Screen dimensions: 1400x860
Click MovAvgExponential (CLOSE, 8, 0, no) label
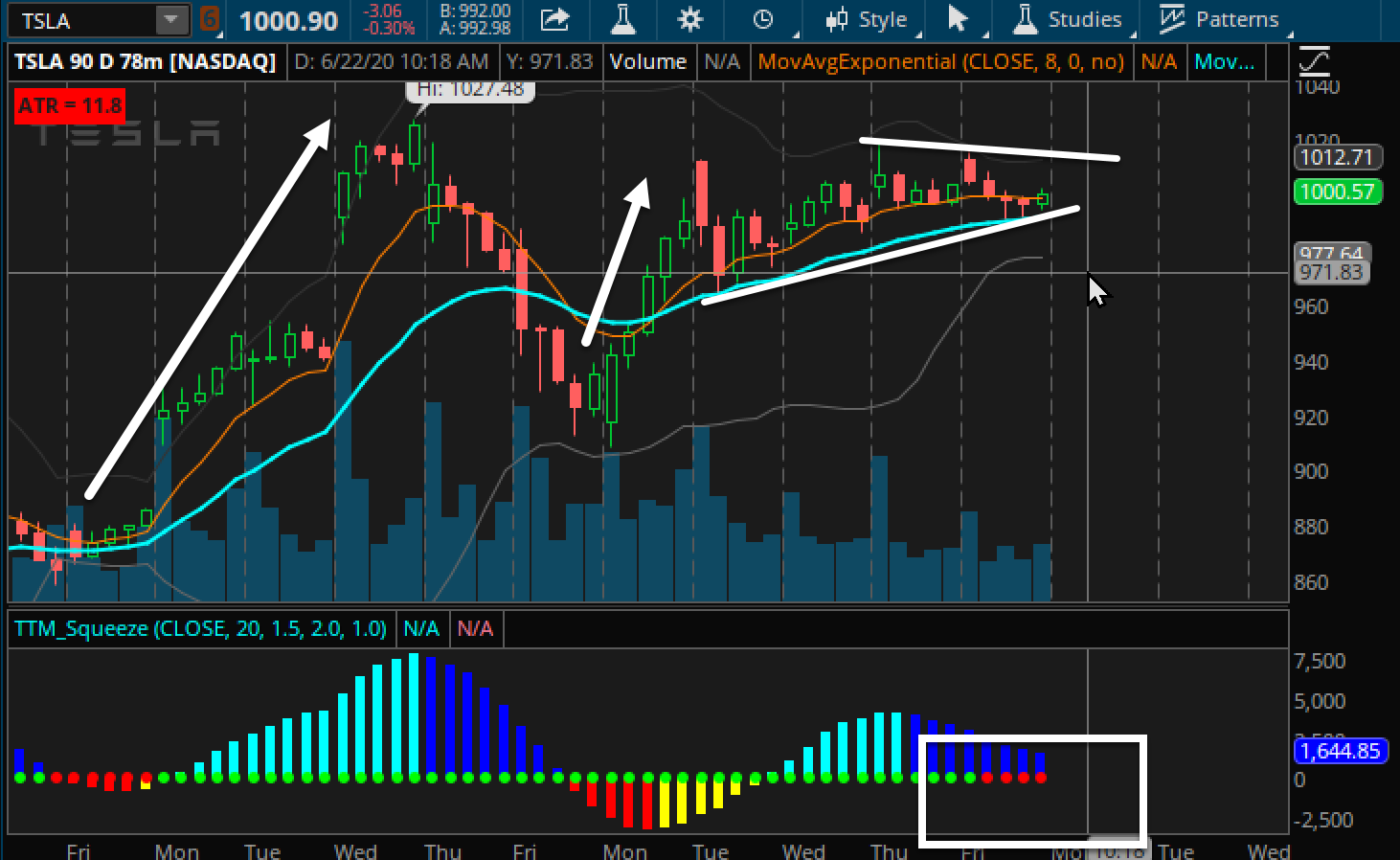(941, 62)
